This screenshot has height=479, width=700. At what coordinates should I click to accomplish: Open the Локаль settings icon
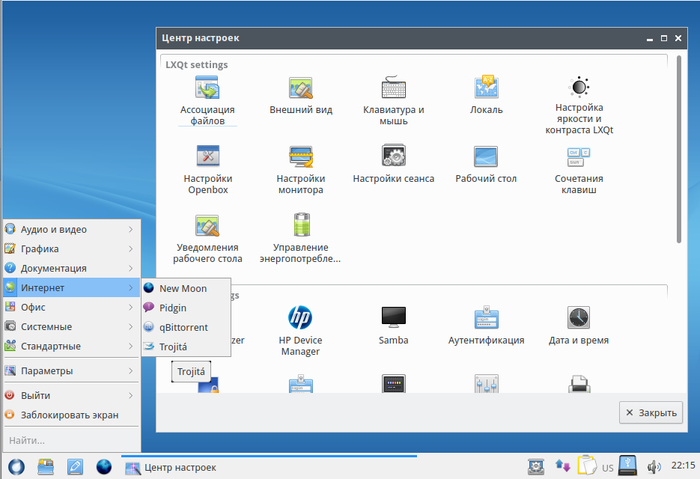click(x=486, y=88)
